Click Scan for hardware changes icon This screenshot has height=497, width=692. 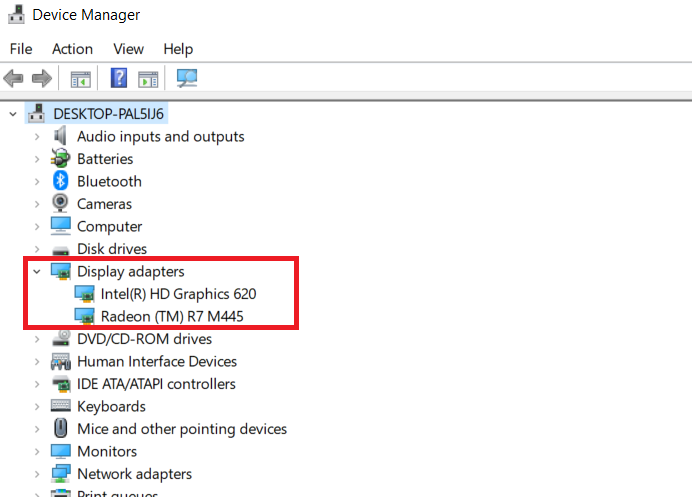click(x=187, y=79)
